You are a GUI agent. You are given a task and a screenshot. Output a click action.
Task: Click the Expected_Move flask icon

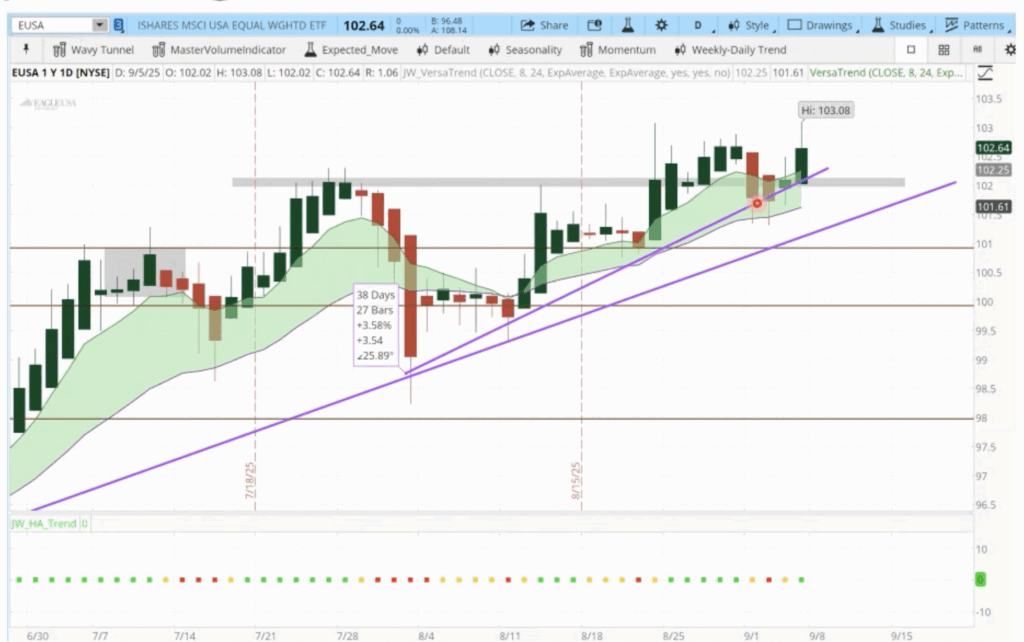(310, 50)
